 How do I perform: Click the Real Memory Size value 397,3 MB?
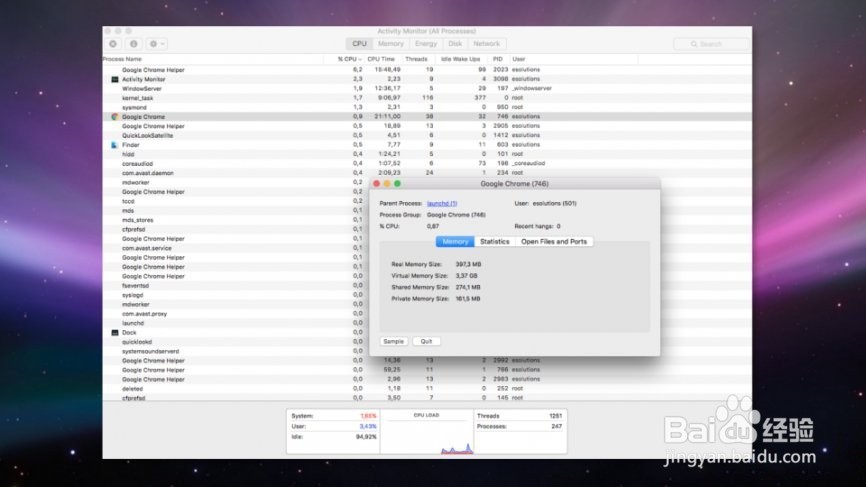coord(468,264)
